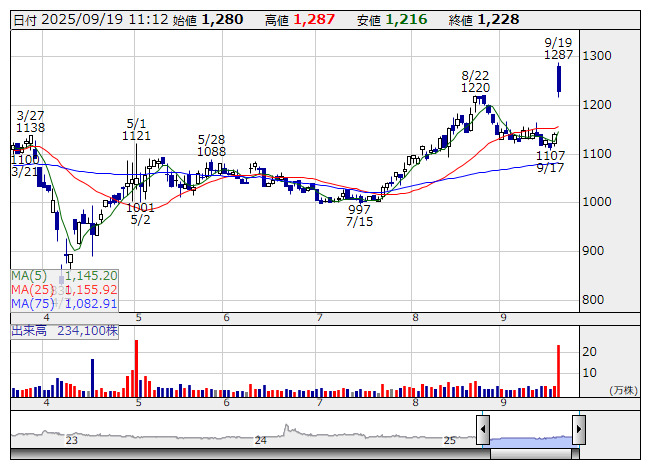Screen dimensions: 653x470
Task: Click the left range handle arrow in navigator
Action: click(483, 429)
